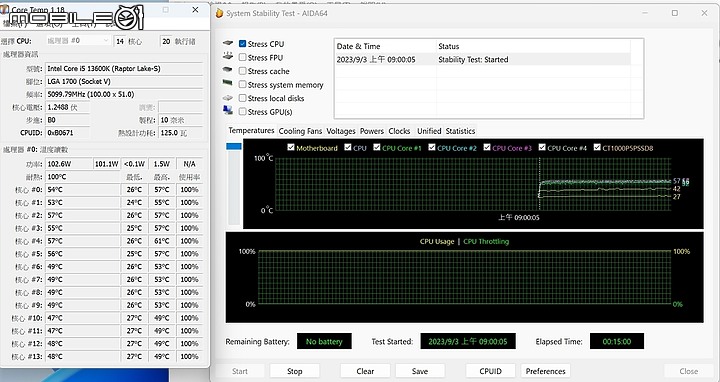Maximize the AIDA64 System Stability Test window
720x382 pixels.
(675, 13)
